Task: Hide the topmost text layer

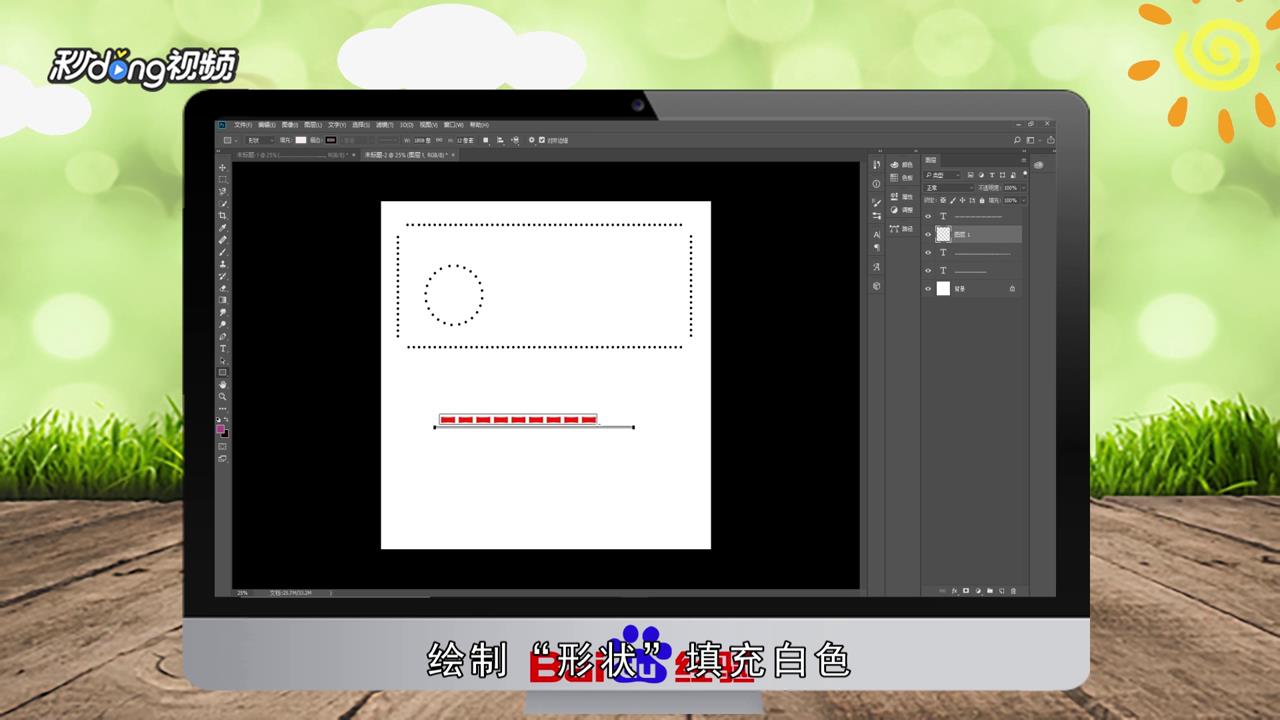Action: click(927, 216)
